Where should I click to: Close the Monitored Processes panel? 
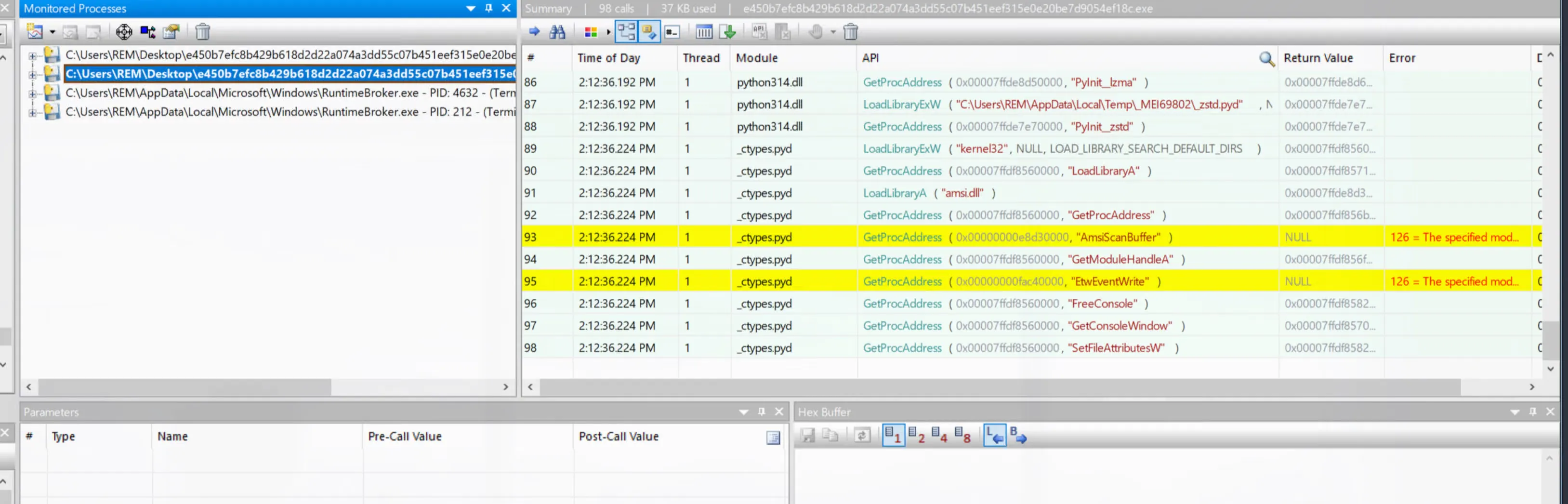coord(506,9)
